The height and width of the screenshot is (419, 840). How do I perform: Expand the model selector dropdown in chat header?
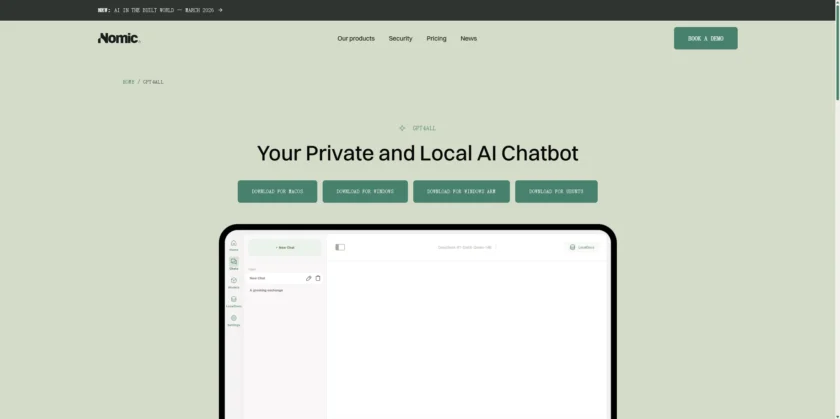[466, 247]
